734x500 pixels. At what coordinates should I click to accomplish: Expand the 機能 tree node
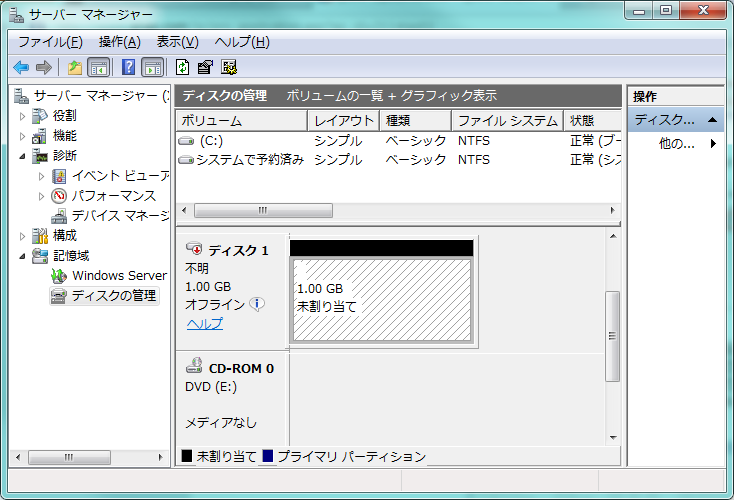[x=22, y=136]
